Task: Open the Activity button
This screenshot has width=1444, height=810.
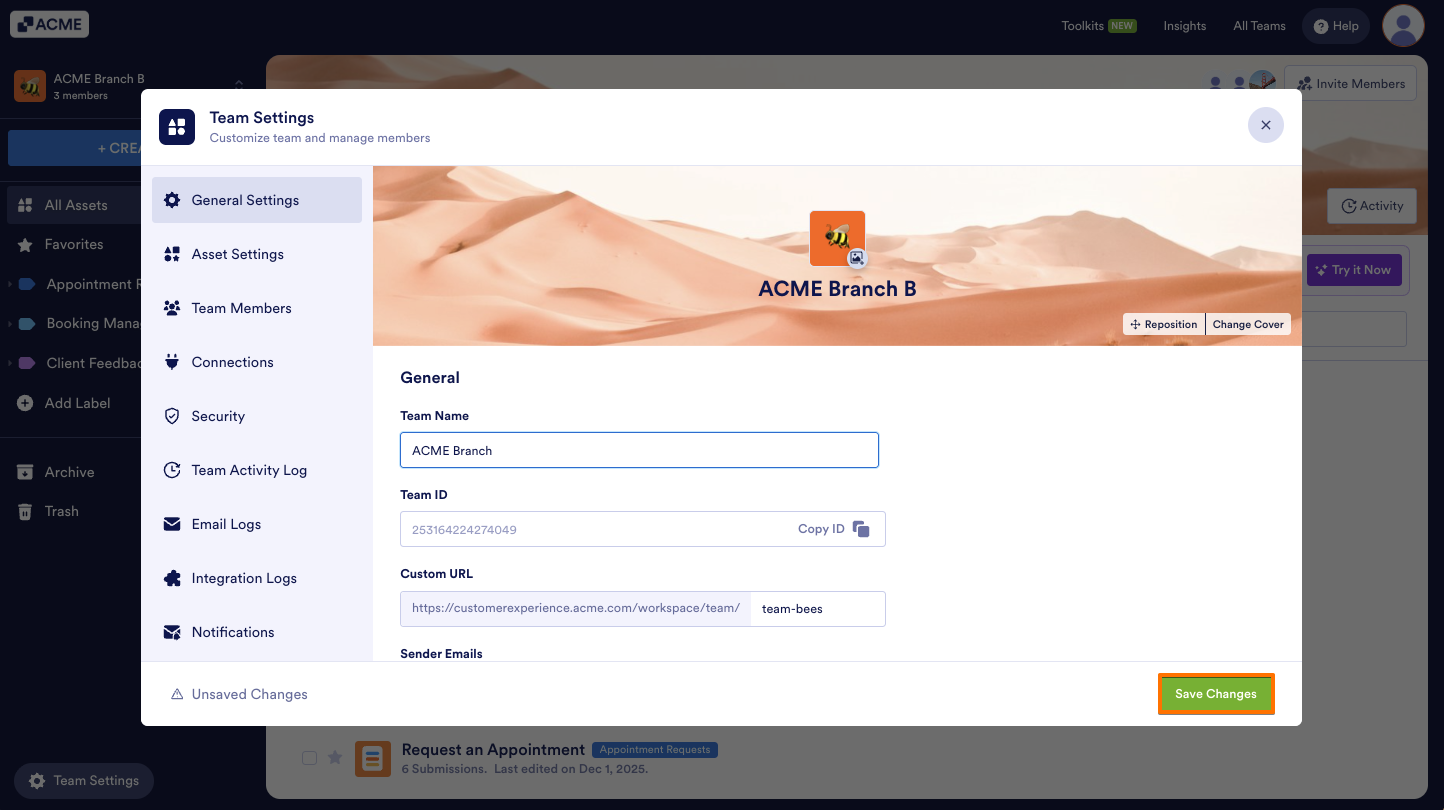Action: tap(1372, 206)
